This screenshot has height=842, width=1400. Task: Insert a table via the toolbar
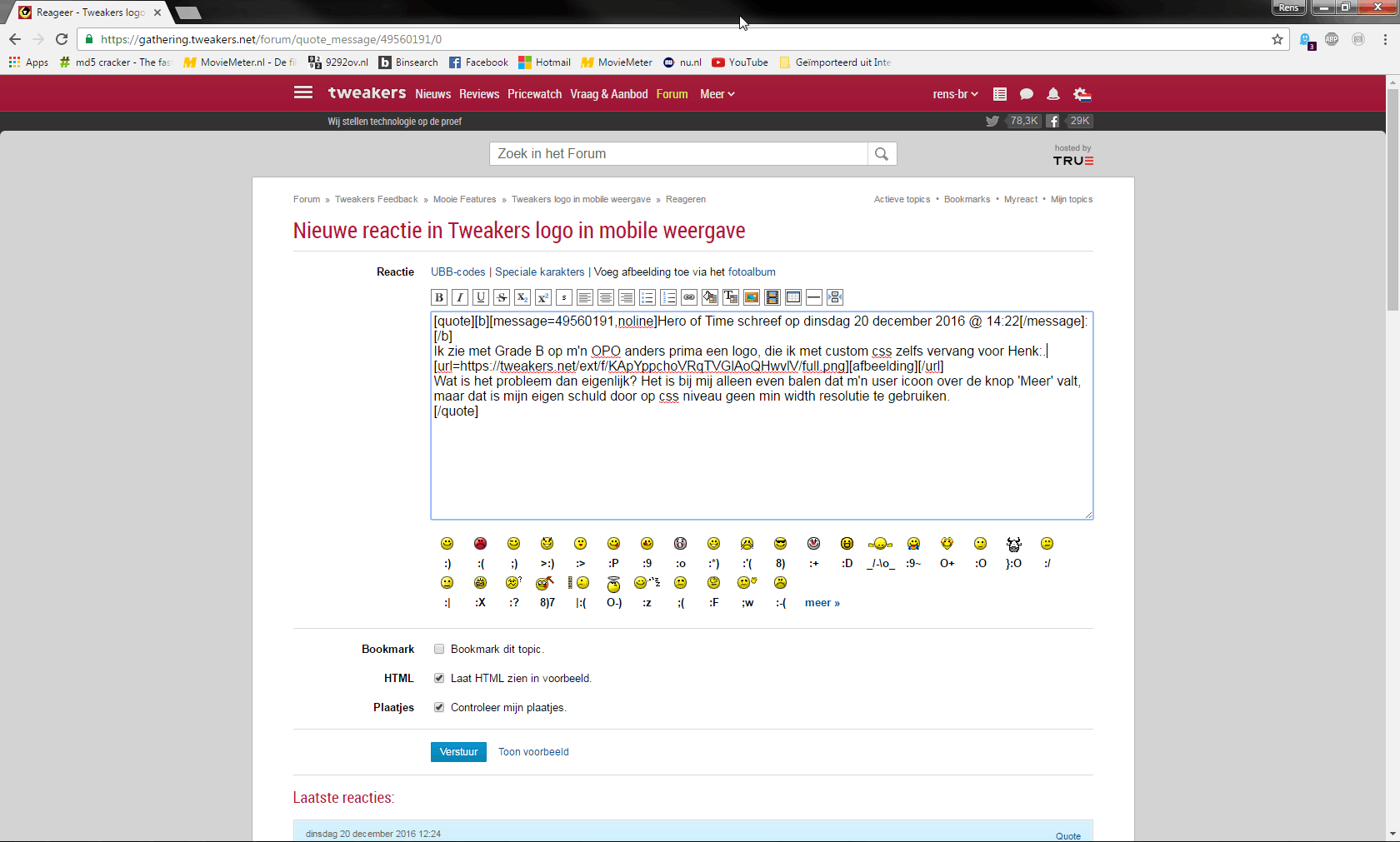[793, 297]
